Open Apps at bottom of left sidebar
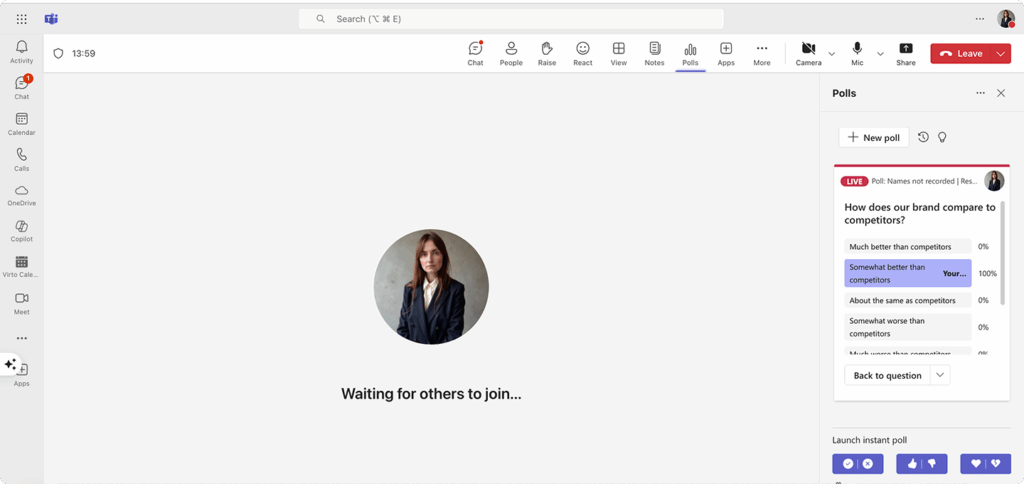The image size is (1024, 484). (24, 376)
